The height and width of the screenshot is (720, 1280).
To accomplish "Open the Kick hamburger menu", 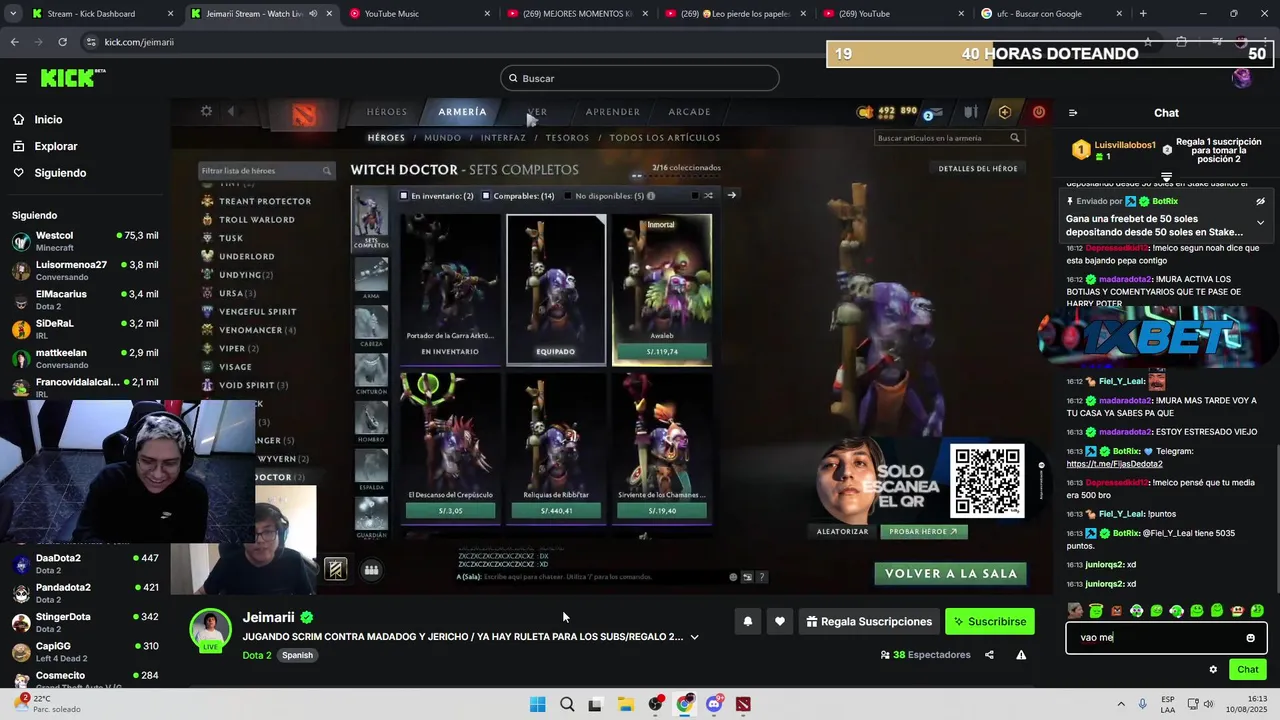I will [21, 78].
